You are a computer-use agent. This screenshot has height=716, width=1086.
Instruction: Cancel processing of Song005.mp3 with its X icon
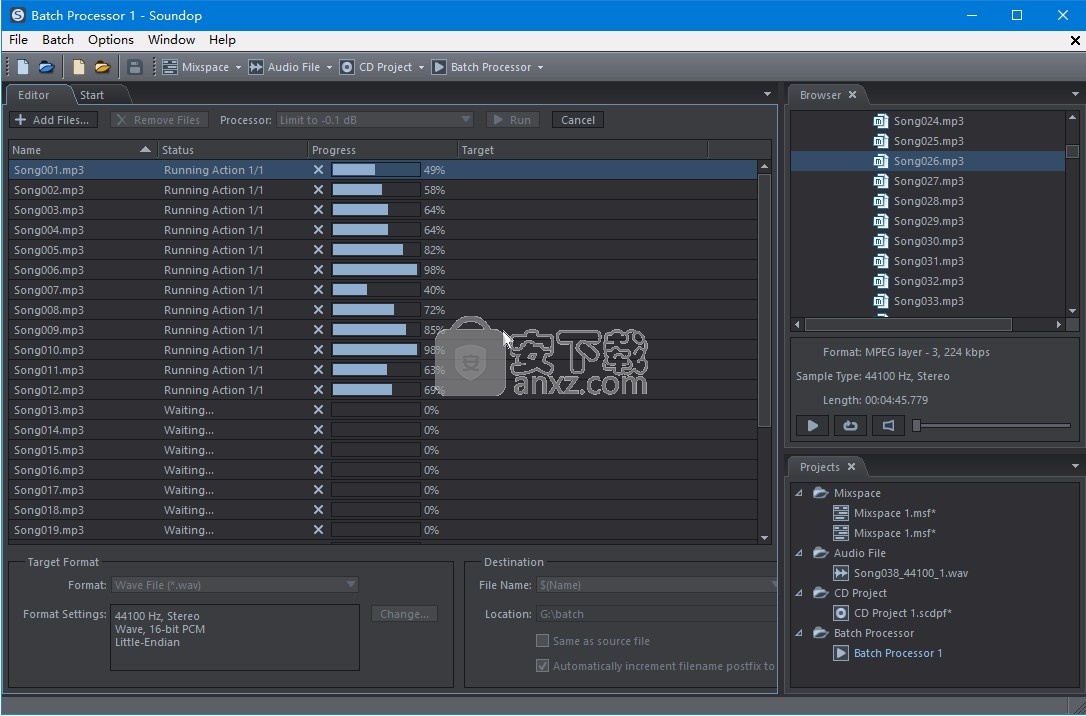click(317, 250)
